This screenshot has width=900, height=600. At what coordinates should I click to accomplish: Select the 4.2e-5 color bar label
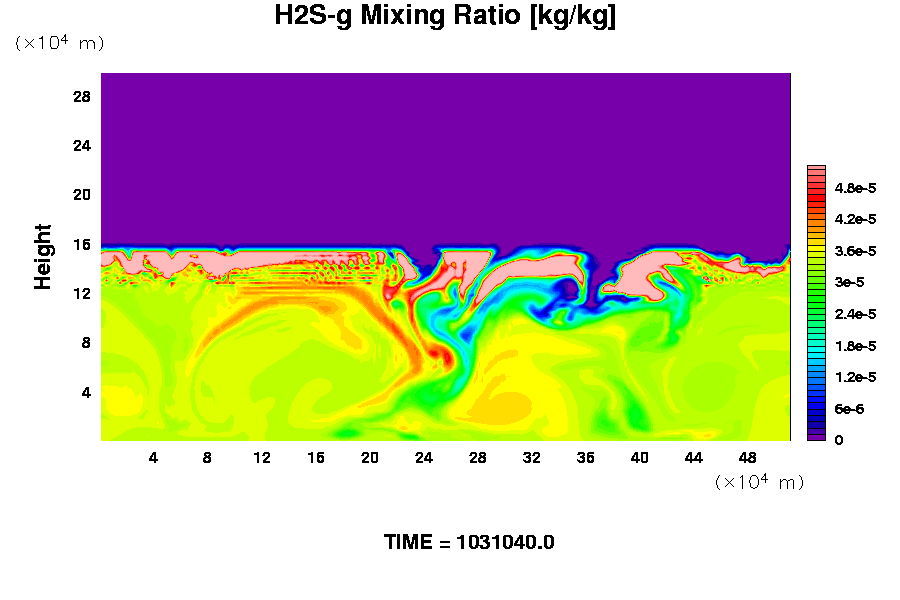coord(855,219)
